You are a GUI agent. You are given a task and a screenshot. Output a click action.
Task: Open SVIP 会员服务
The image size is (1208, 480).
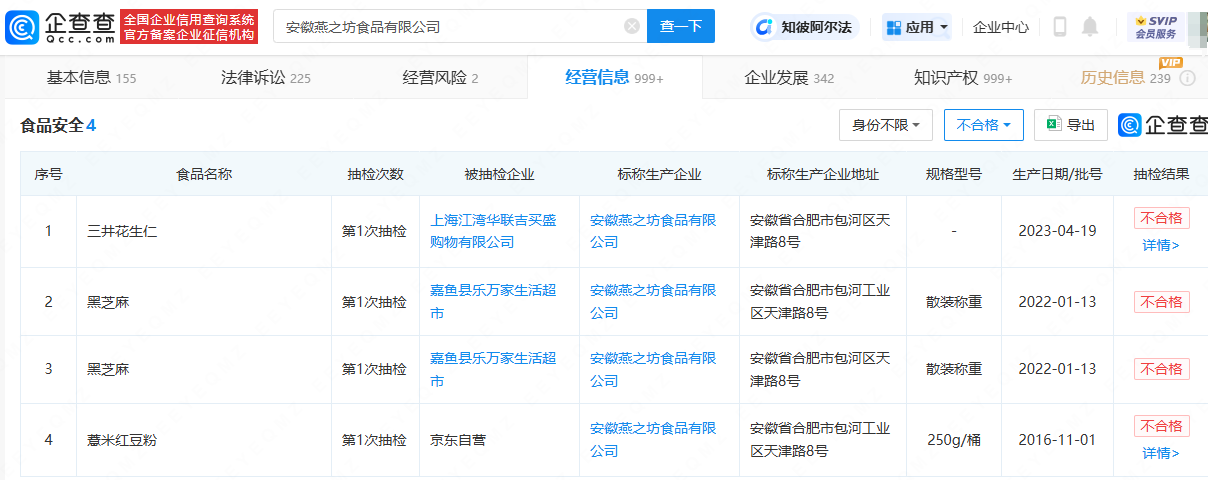click(x=1155, y=27)
